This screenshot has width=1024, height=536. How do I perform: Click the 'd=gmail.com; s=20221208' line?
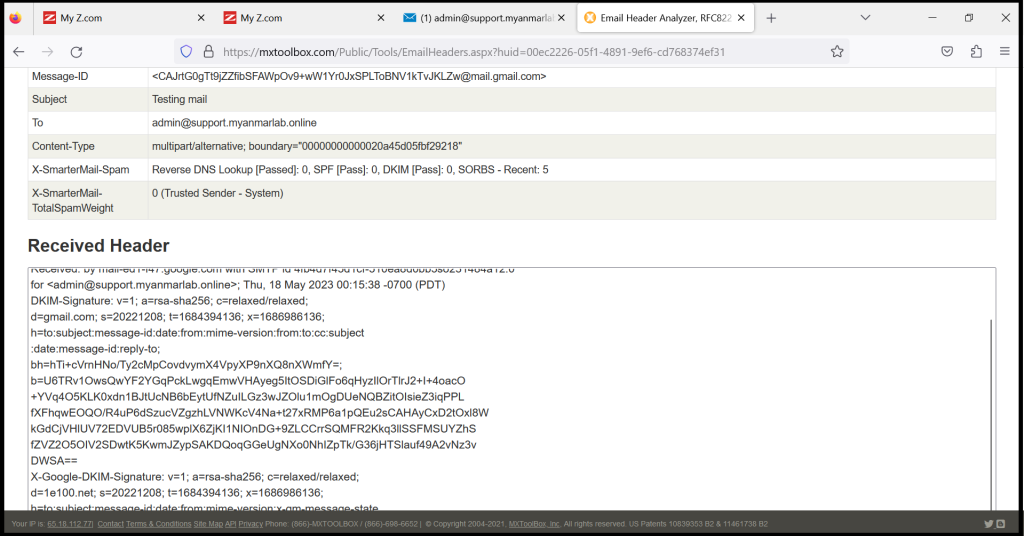[x=178, y=317]
